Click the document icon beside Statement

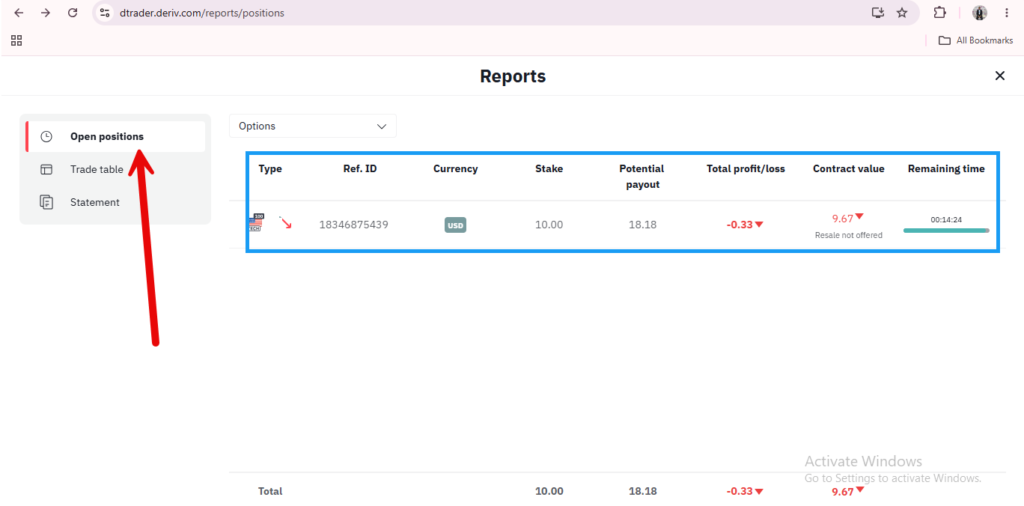[46, 202]
